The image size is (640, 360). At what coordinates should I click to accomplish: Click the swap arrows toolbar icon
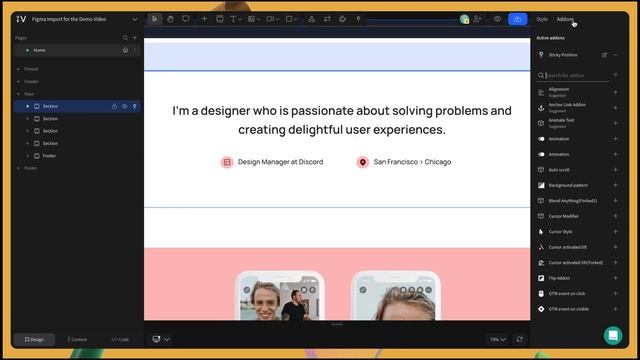pos(327,19)
